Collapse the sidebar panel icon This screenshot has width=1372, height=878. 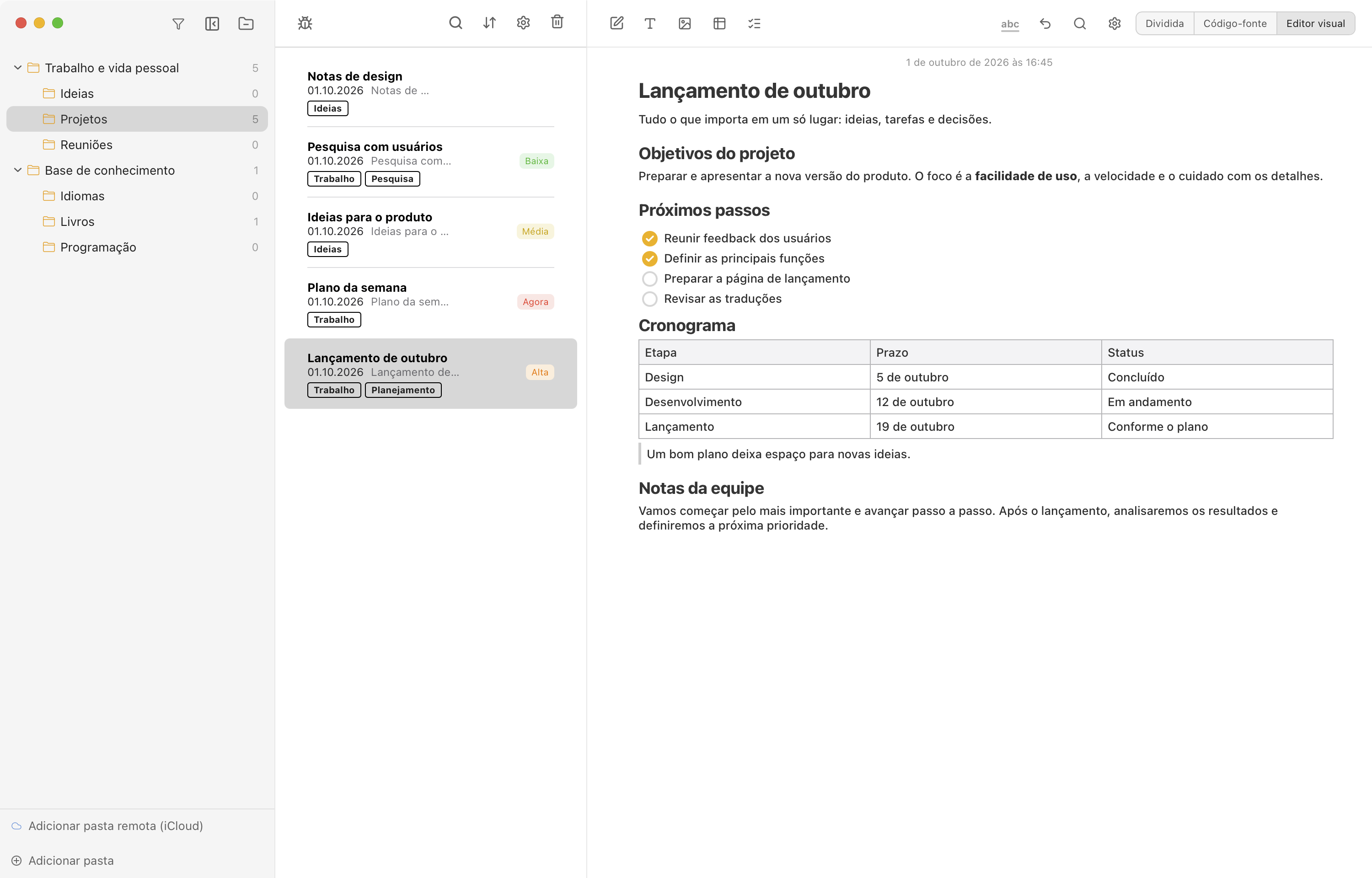pos(212,23)
